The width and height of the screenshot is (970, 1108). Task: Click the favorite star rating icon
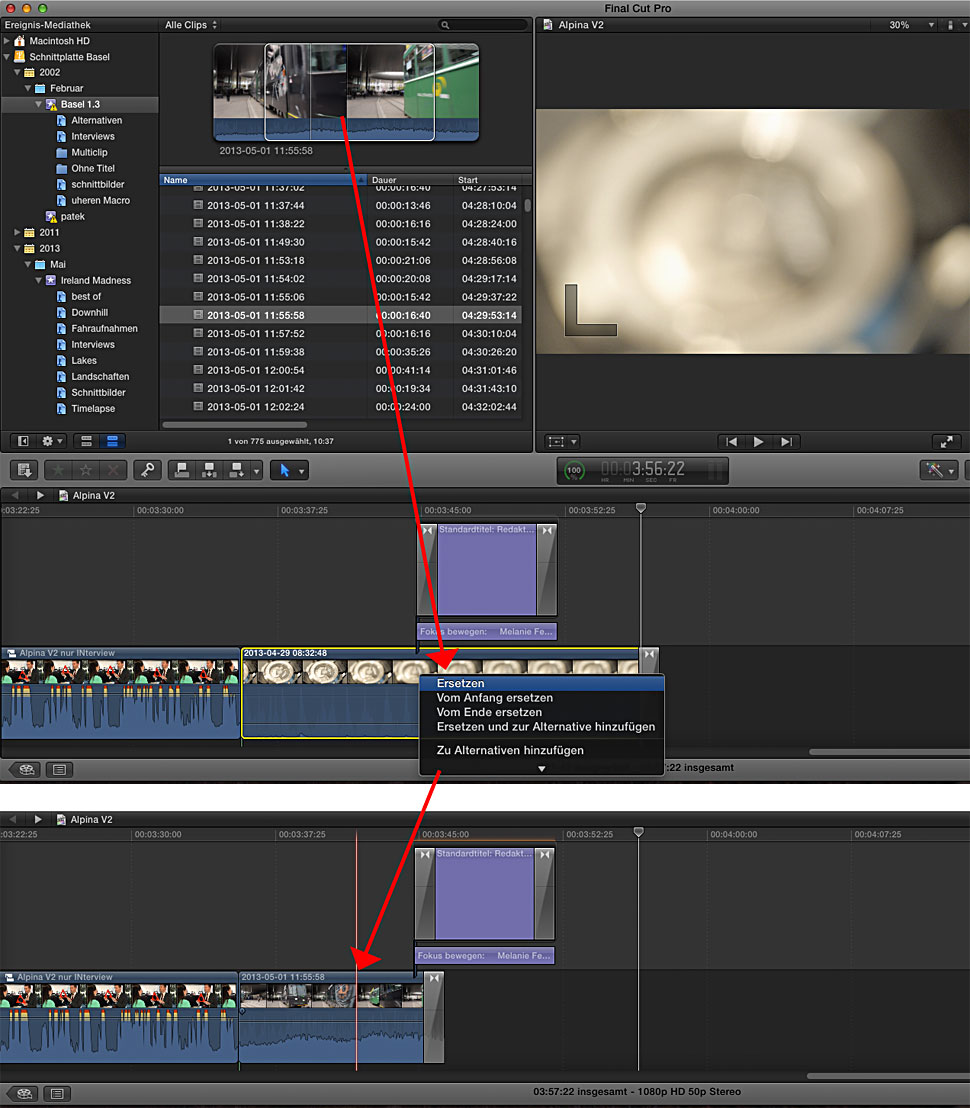click(x=59, y=470)
